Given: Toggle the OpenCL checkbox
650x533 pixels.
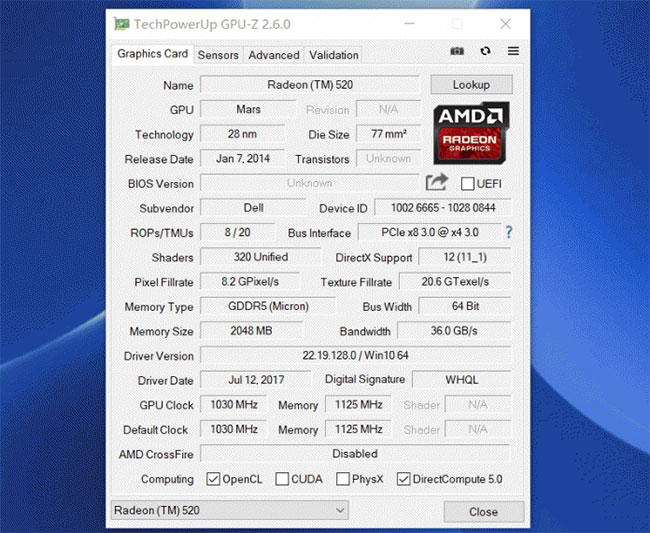Looking at the screenshot, I should pyautogui.click(x=213, y=479).
